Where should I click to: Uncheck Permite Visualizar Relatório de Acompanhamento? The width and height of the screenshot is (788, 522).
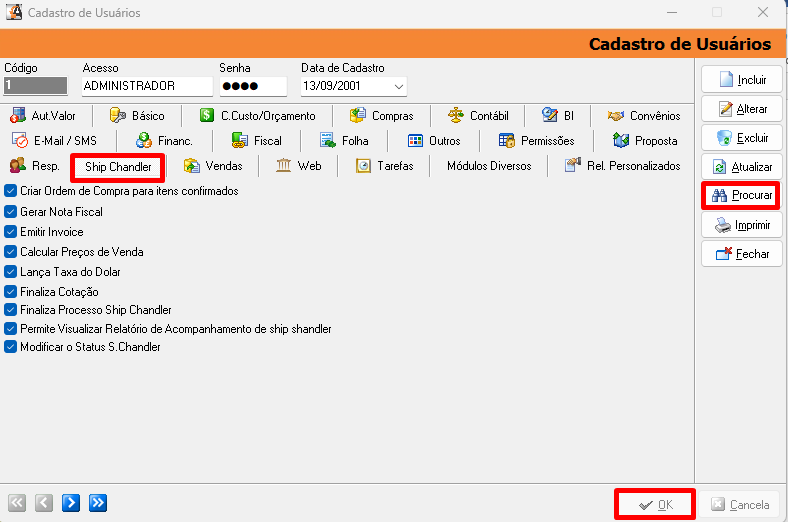coord(11,329)
